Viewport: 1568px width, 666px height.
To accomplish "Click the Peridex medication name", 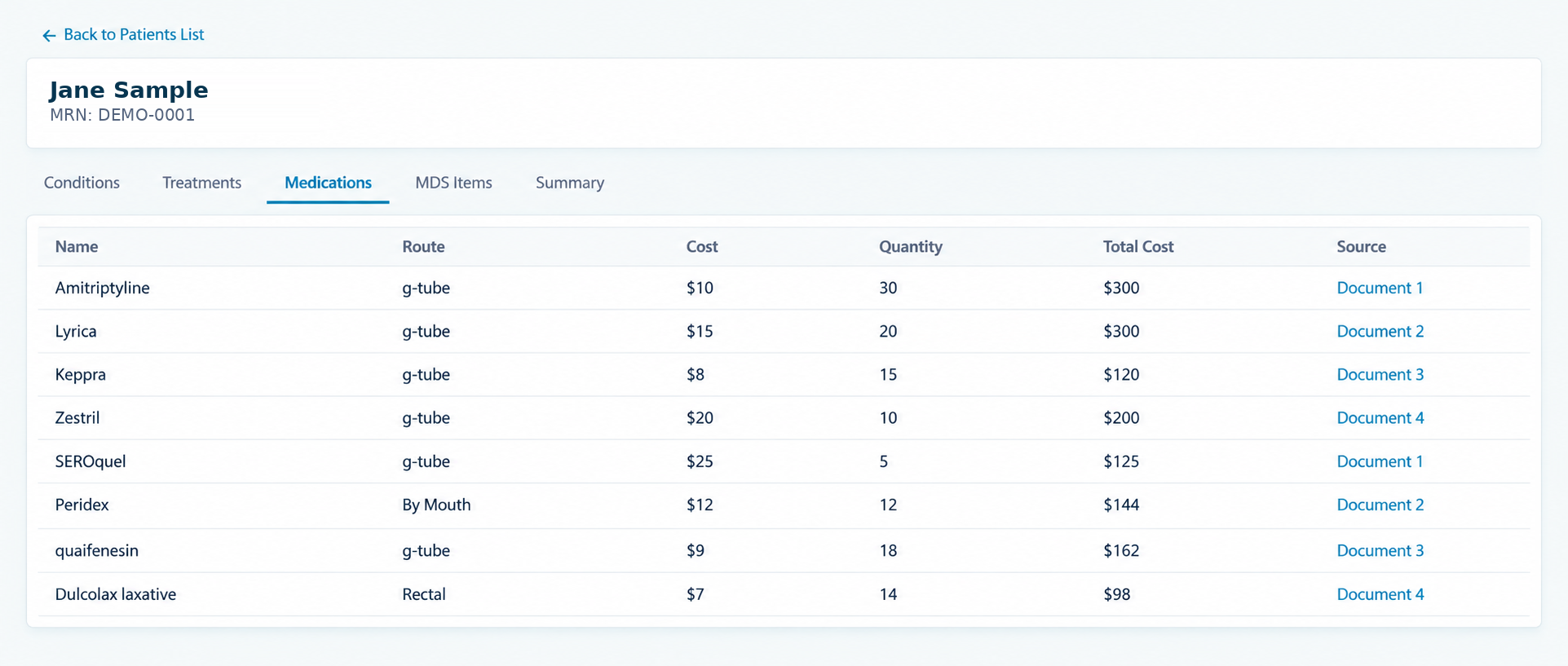I will (82, 505).
